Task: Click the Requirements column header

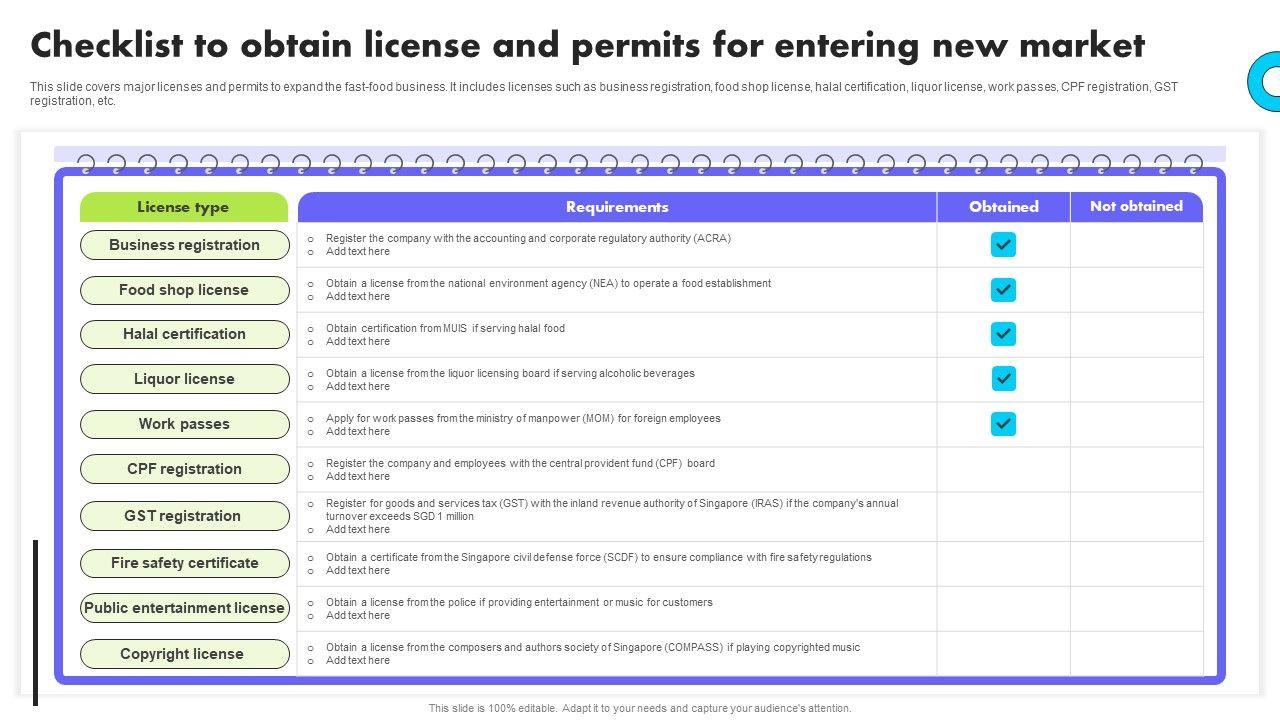Action: [617, 207]
